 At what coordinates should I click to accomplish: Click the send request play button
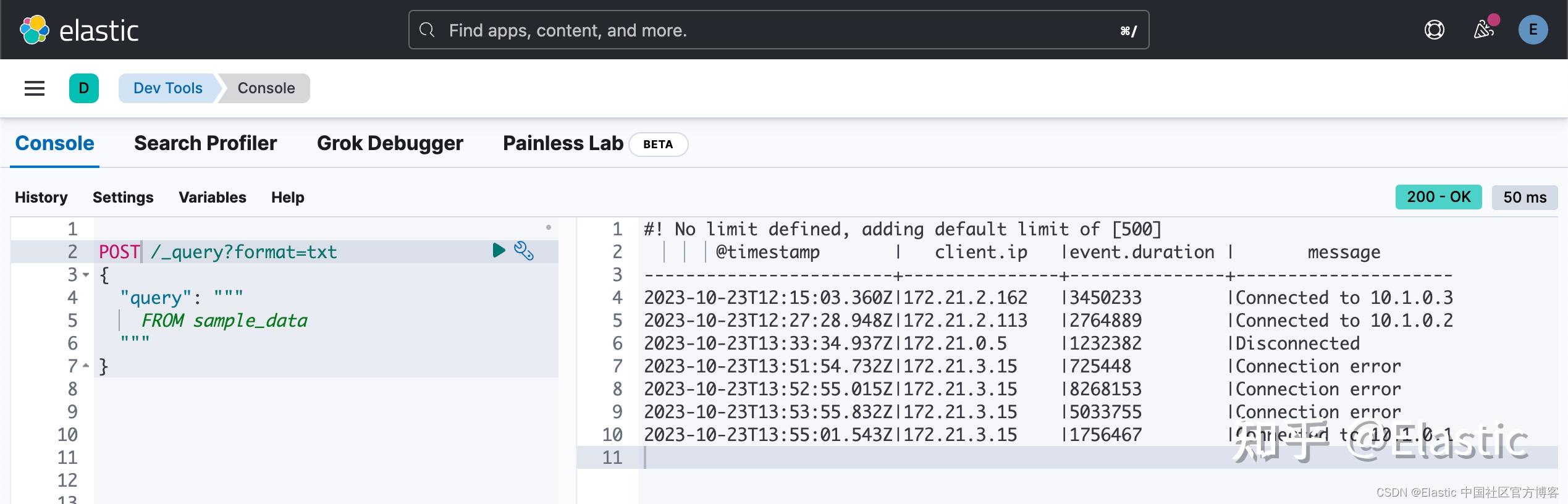[x=498, y=251]
